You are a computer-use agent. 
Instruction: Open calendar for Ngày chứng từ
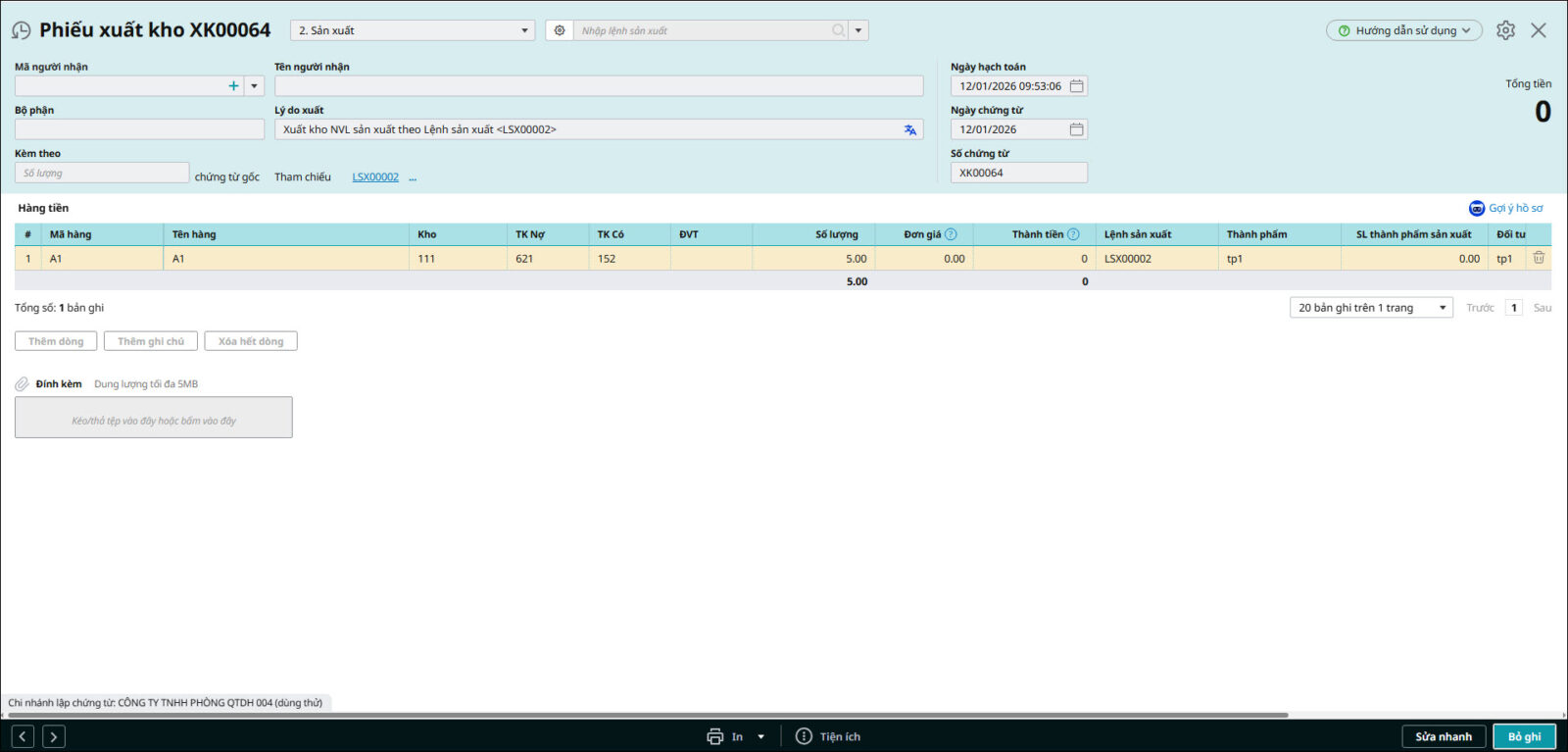tap(1076, 129)
